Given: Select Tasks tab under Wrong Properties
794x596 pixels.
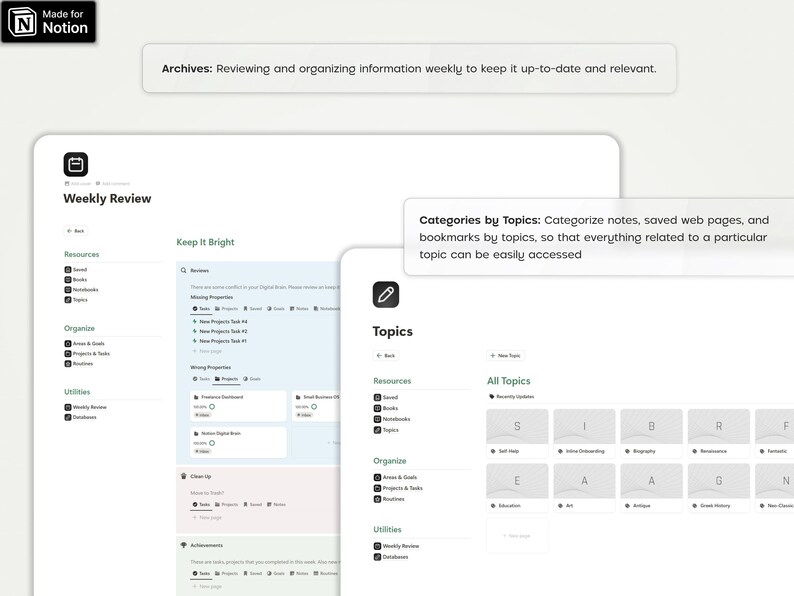Looking at the screenshot, I should pos(201,379).
